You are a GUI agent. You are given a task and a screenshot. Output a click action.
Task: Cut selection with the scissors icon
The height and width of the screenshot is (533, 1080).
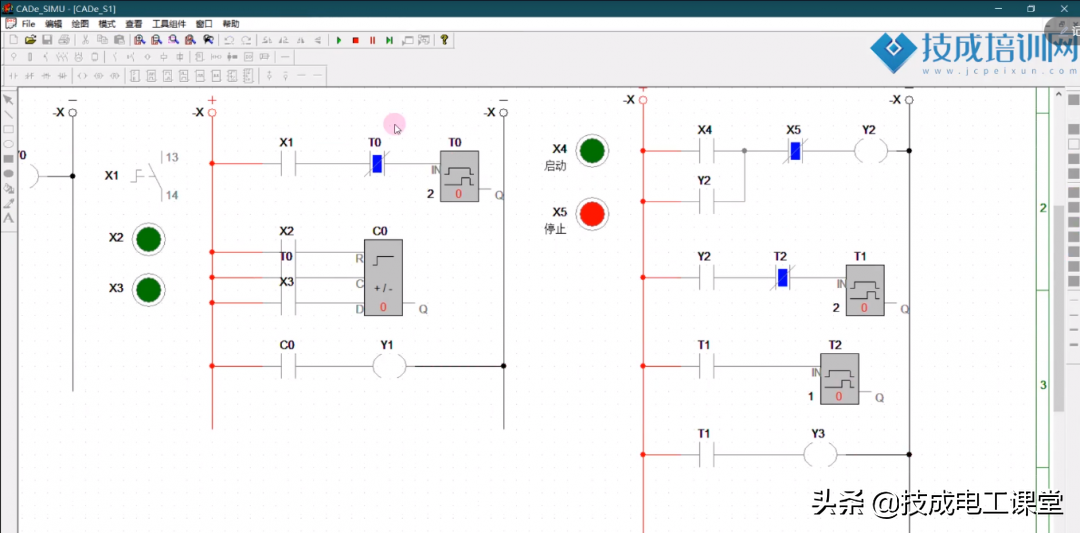tap(85, 40)
